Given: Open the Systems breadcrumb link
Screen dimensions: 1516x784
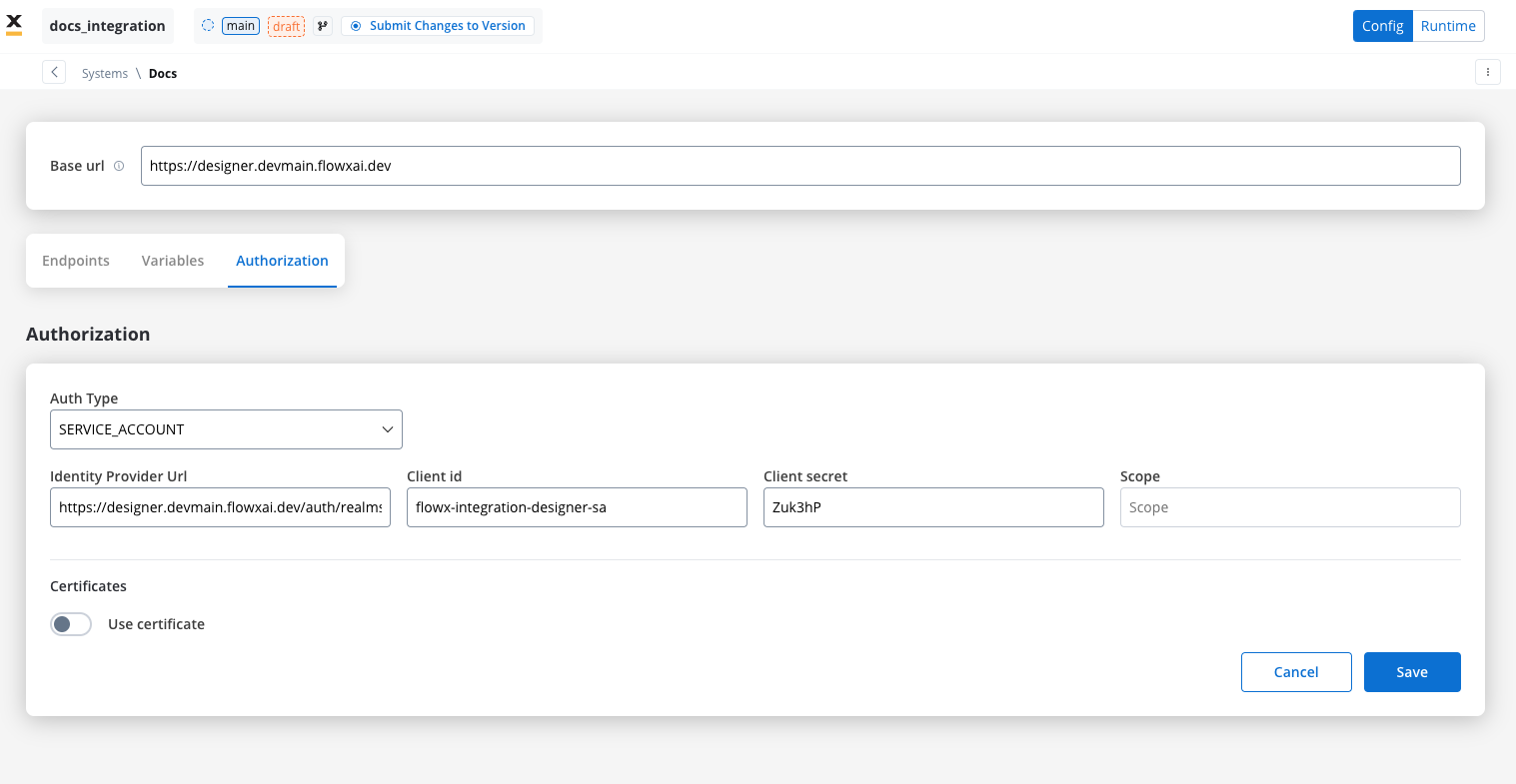Looking at the screenshot, I should pos(105,74).
